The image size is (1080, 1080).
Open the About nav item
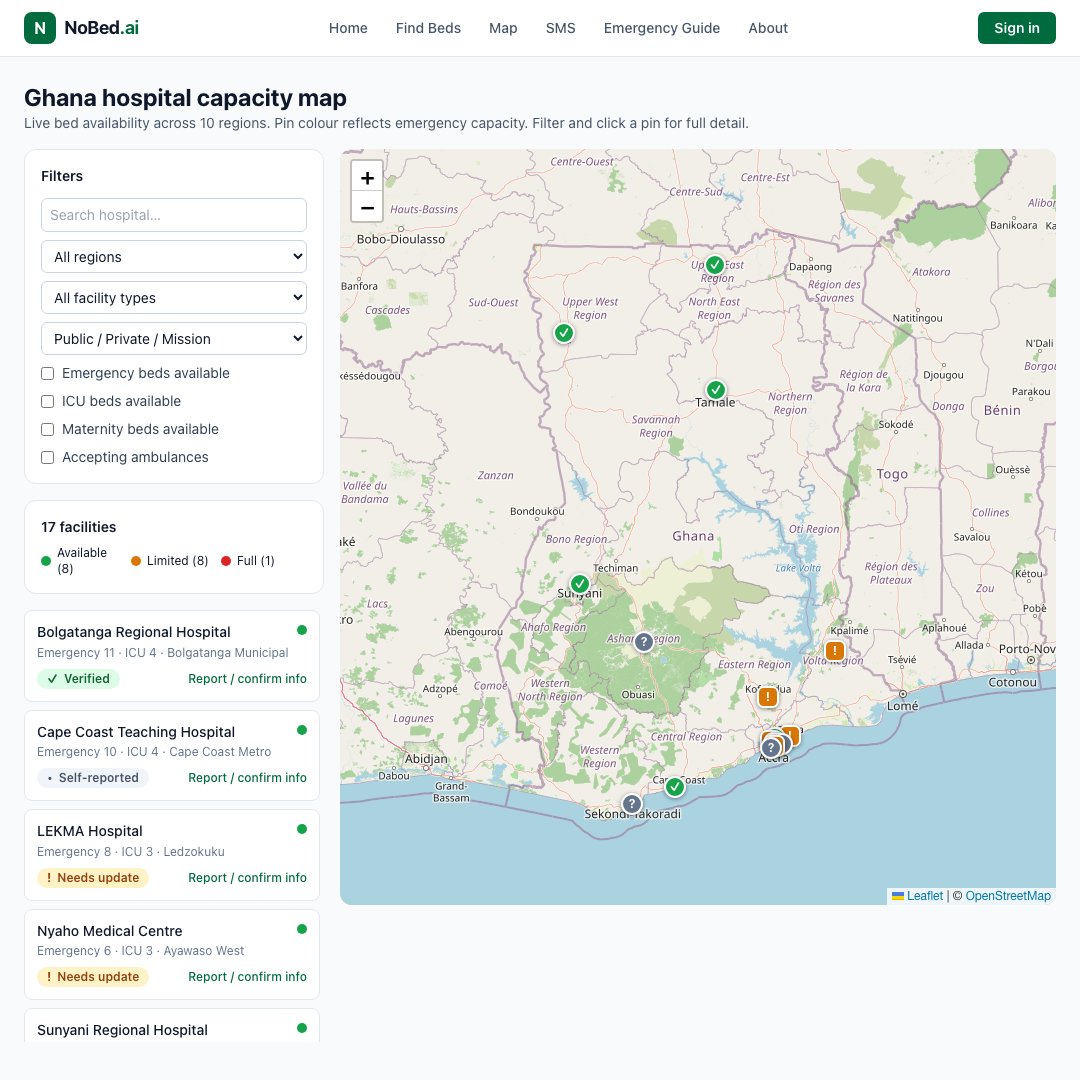(768, 28)
